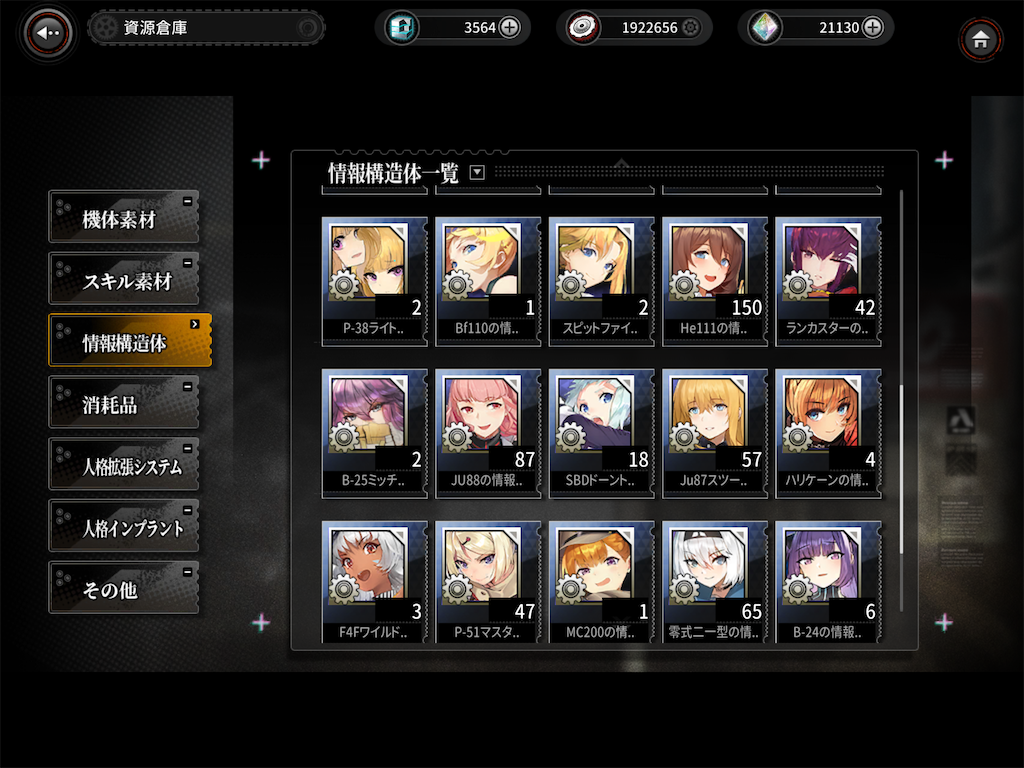This screenshot has height=768, width=1024.
Task: Expand the 情報構造体一覧 dropdown arrow
Action: 477,172
